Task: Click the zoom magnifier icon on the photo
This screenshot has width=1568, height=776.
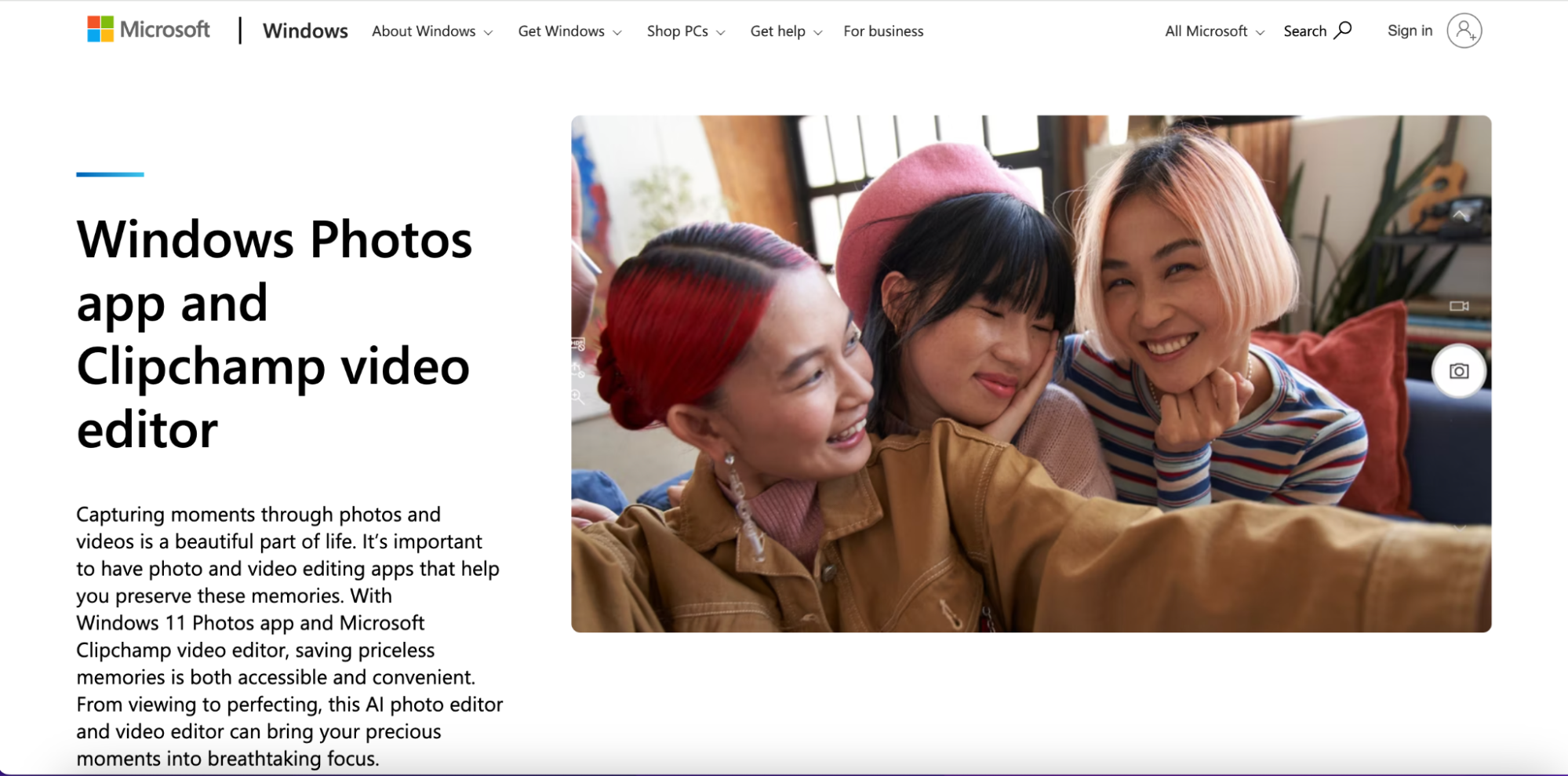Action: click(x=579, y=397)
